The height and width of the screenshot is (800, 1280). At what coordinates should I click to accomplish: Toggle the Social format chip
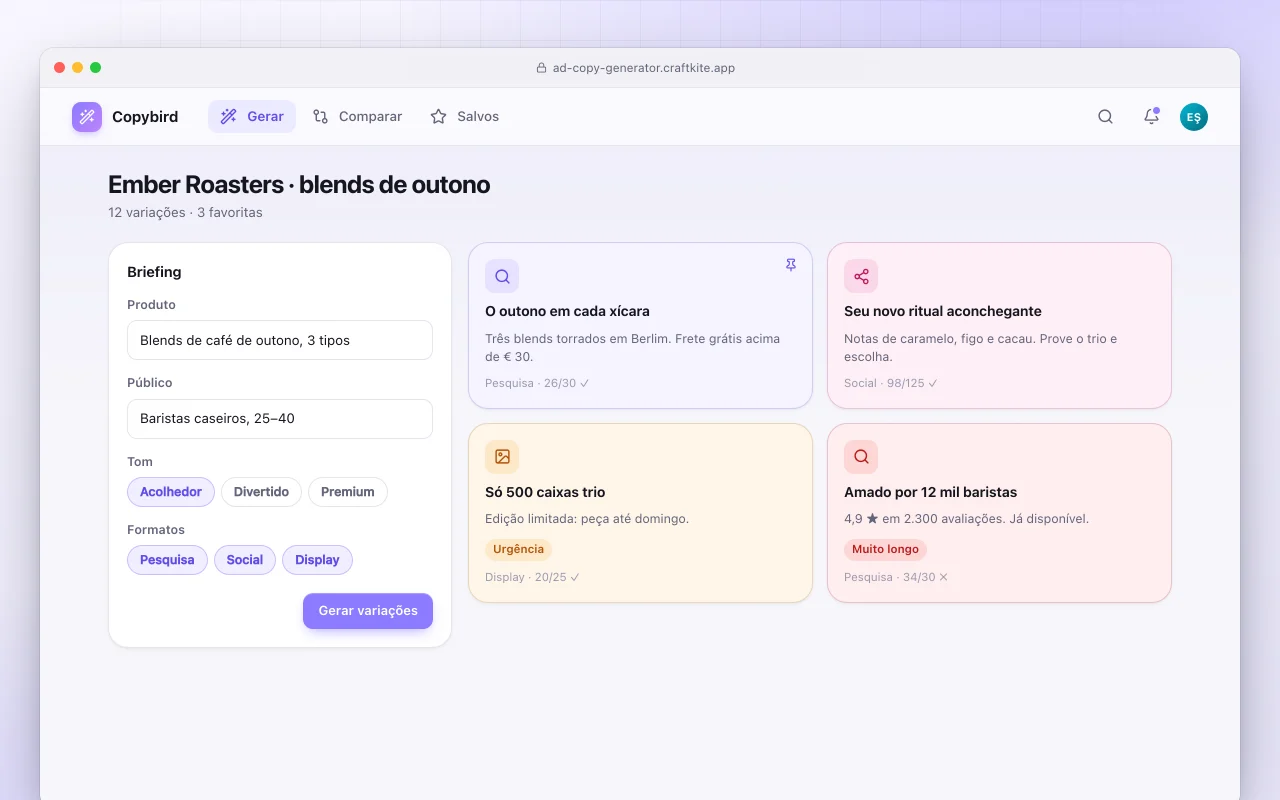click(245, 560)
